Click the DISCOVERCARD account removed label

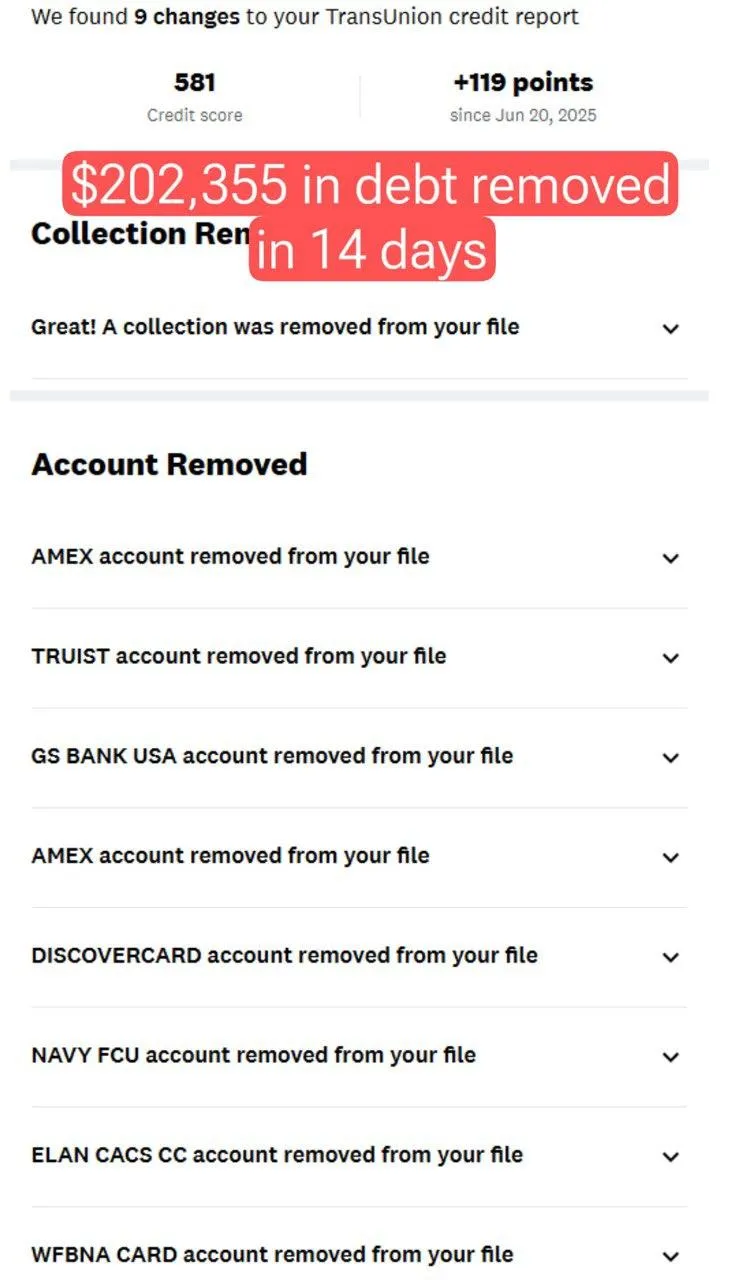click(284, 956)
